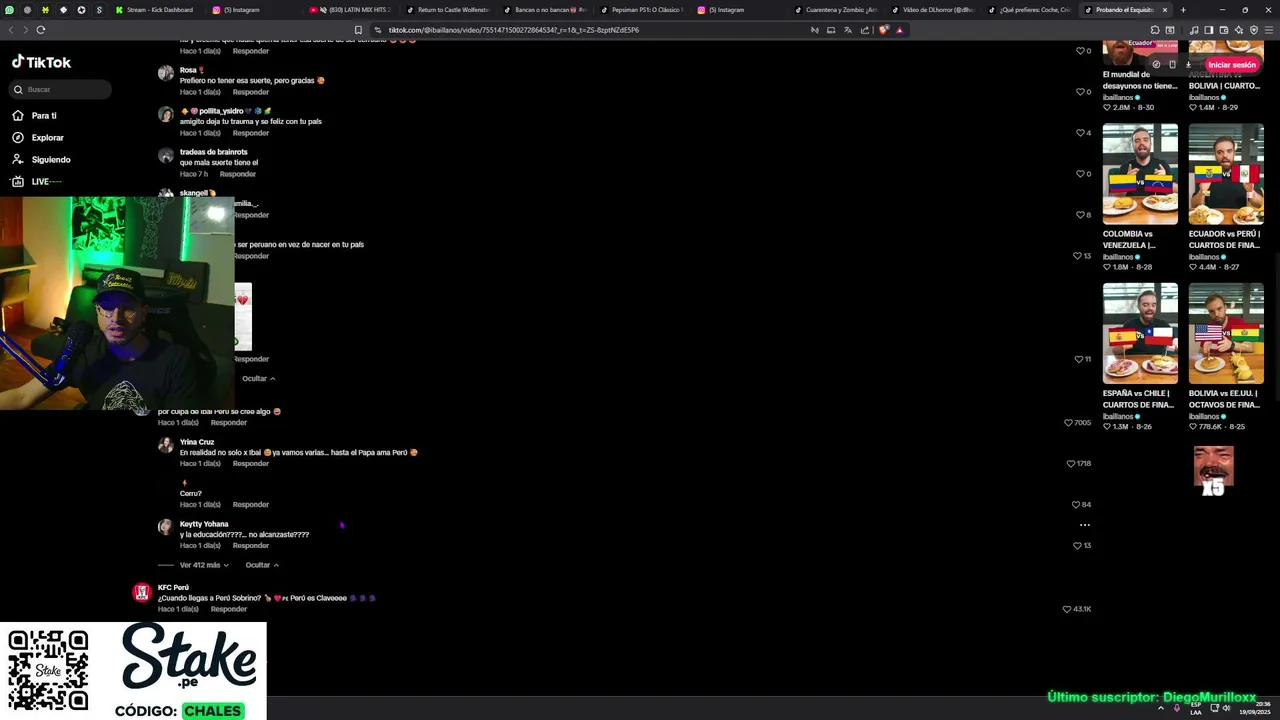Image resolution: width=1280 pixels, height=720 pixels.
Task: Close the Probando el Exquisito tab
Action: [1164, 10]
